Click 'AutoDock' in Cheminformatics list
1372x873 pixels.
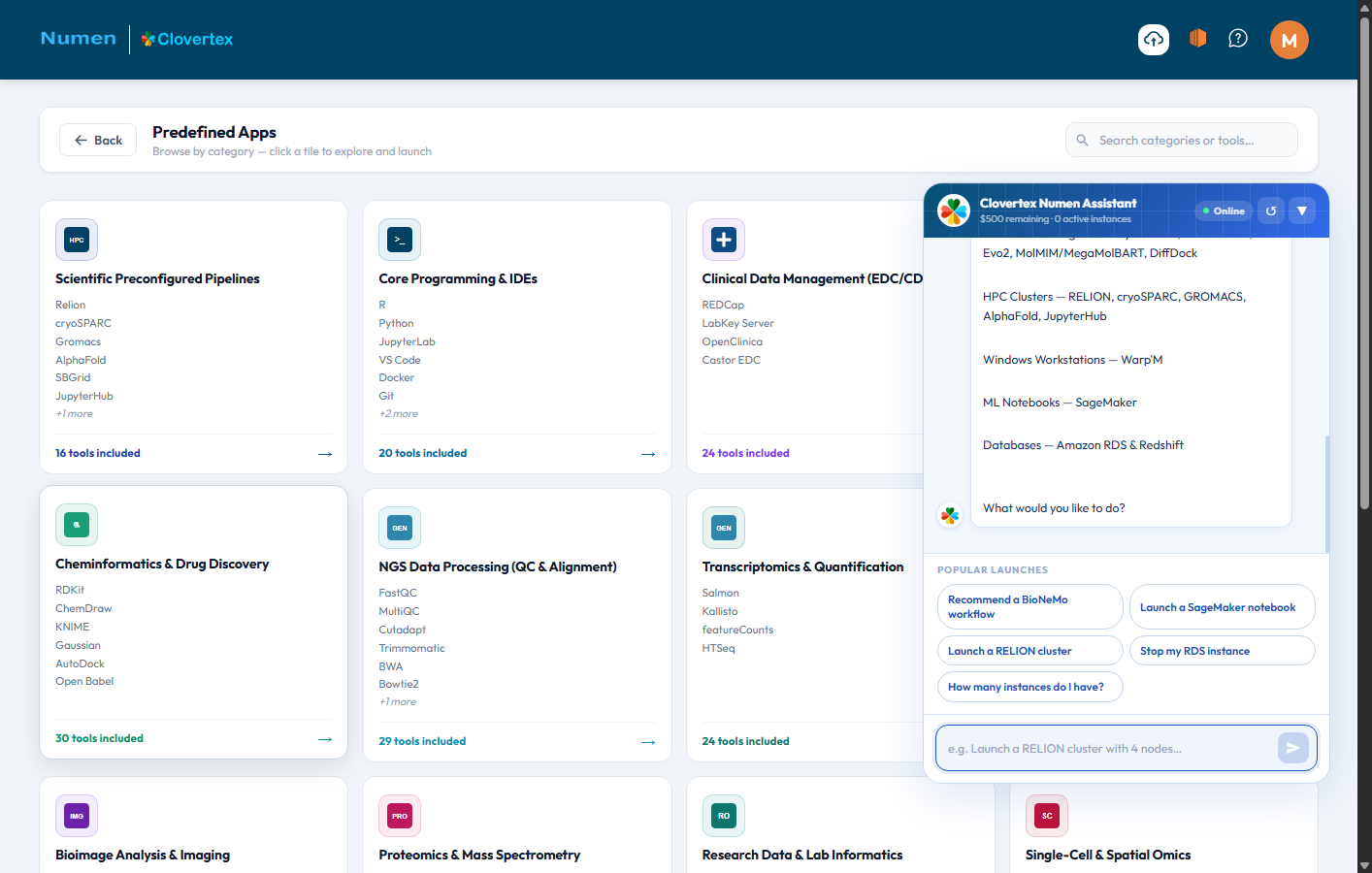[x=80, y=663]
